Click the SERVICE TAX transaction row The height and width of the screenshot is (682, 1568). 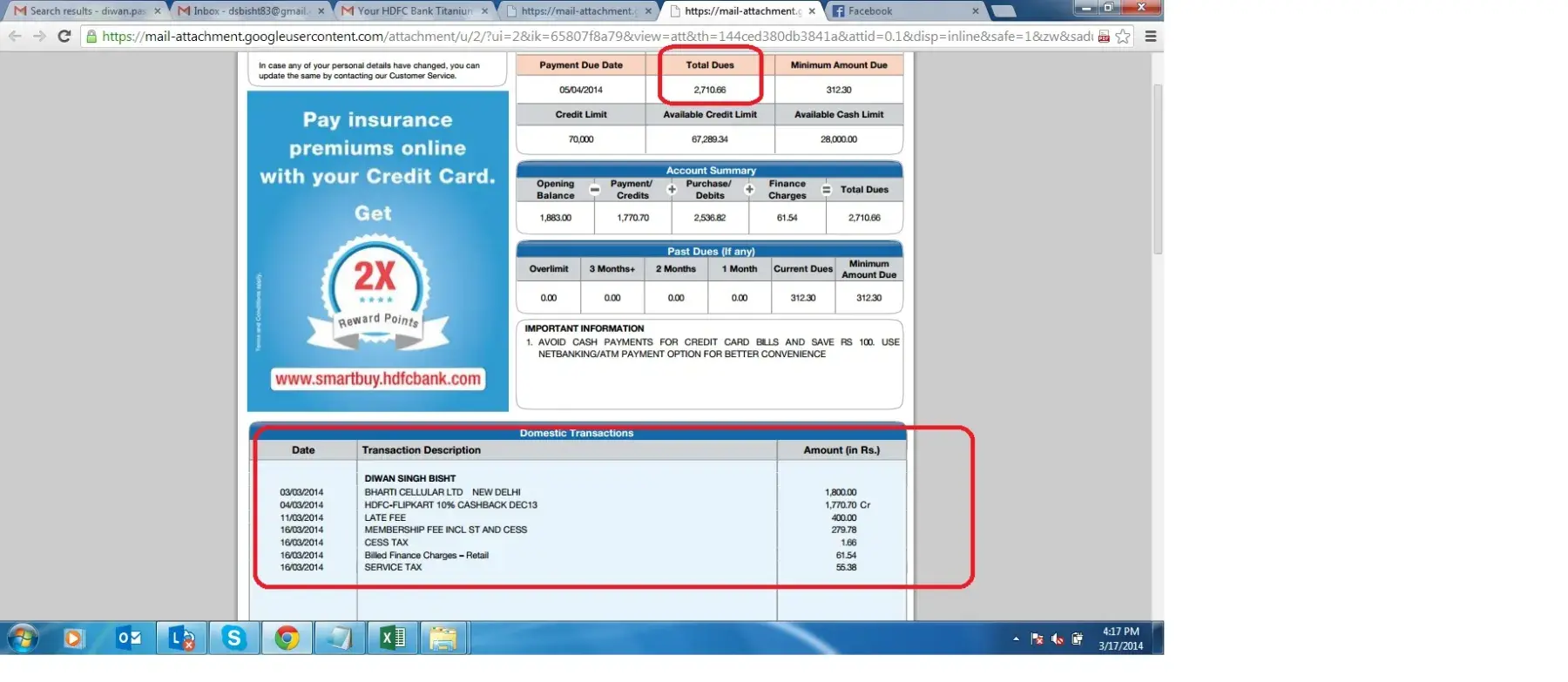tap(579, 567)
